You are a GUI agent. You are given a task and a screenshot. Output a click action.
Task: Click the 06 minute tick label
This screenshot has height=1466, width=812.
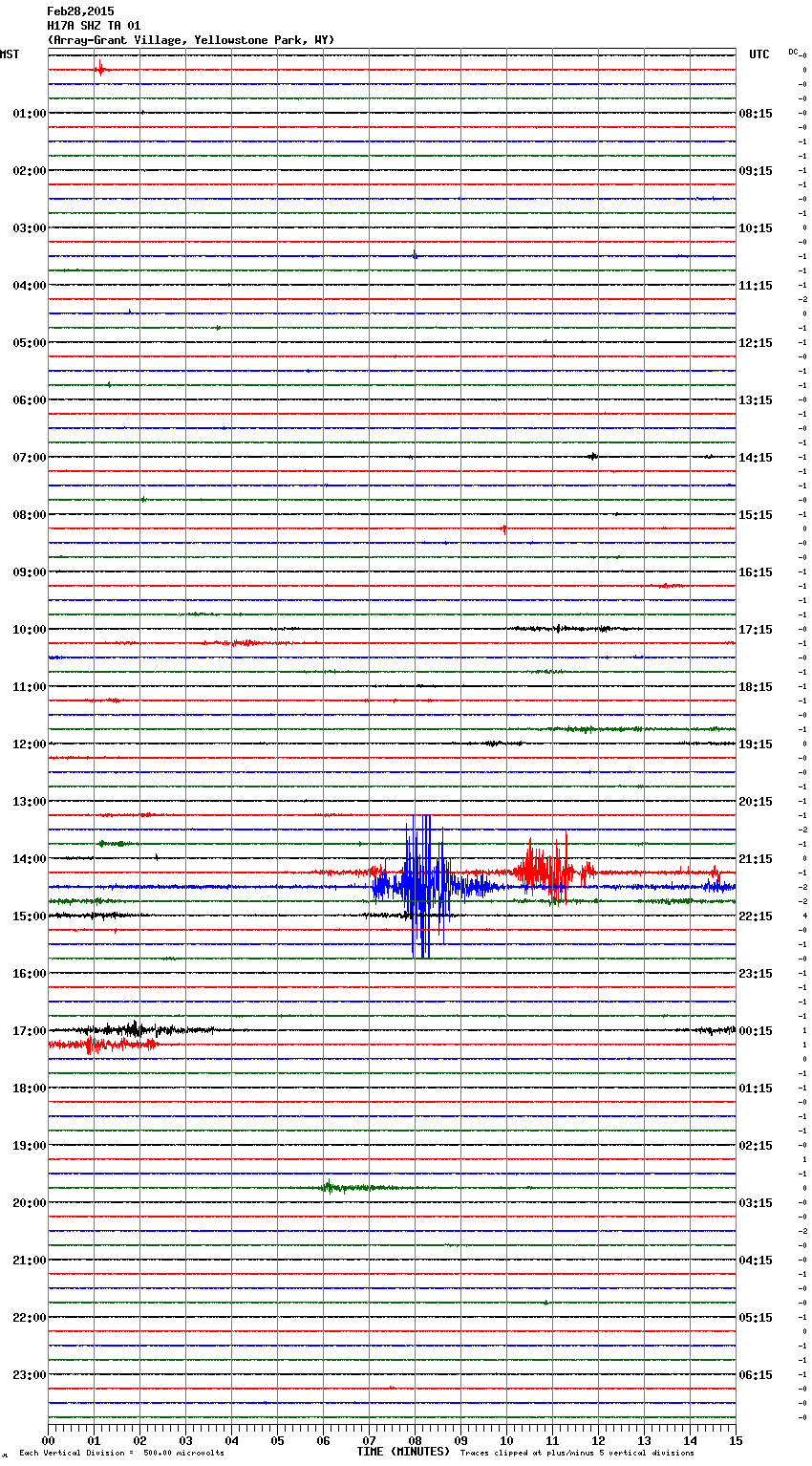(x=323, y=1440)
